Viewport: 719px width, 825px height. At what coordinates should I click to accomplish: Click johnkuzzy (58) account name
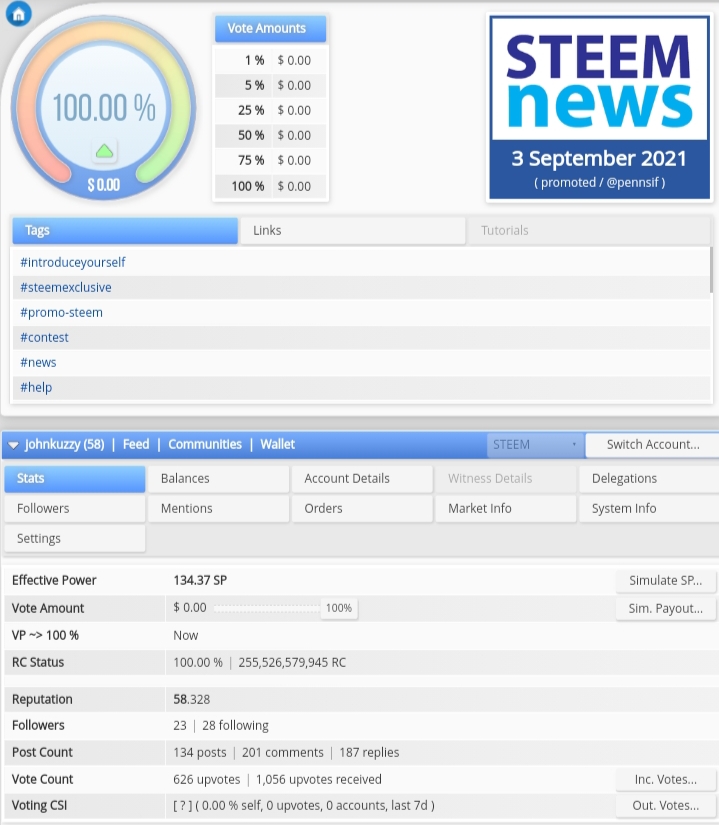[x=64, y=445]
